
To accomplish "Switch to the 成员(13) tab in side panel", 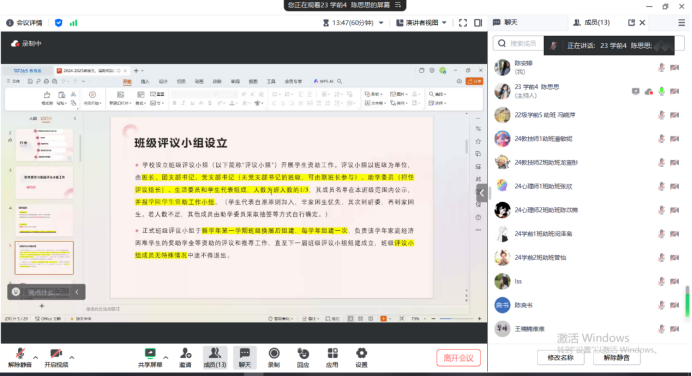I will tap(591, 22).
